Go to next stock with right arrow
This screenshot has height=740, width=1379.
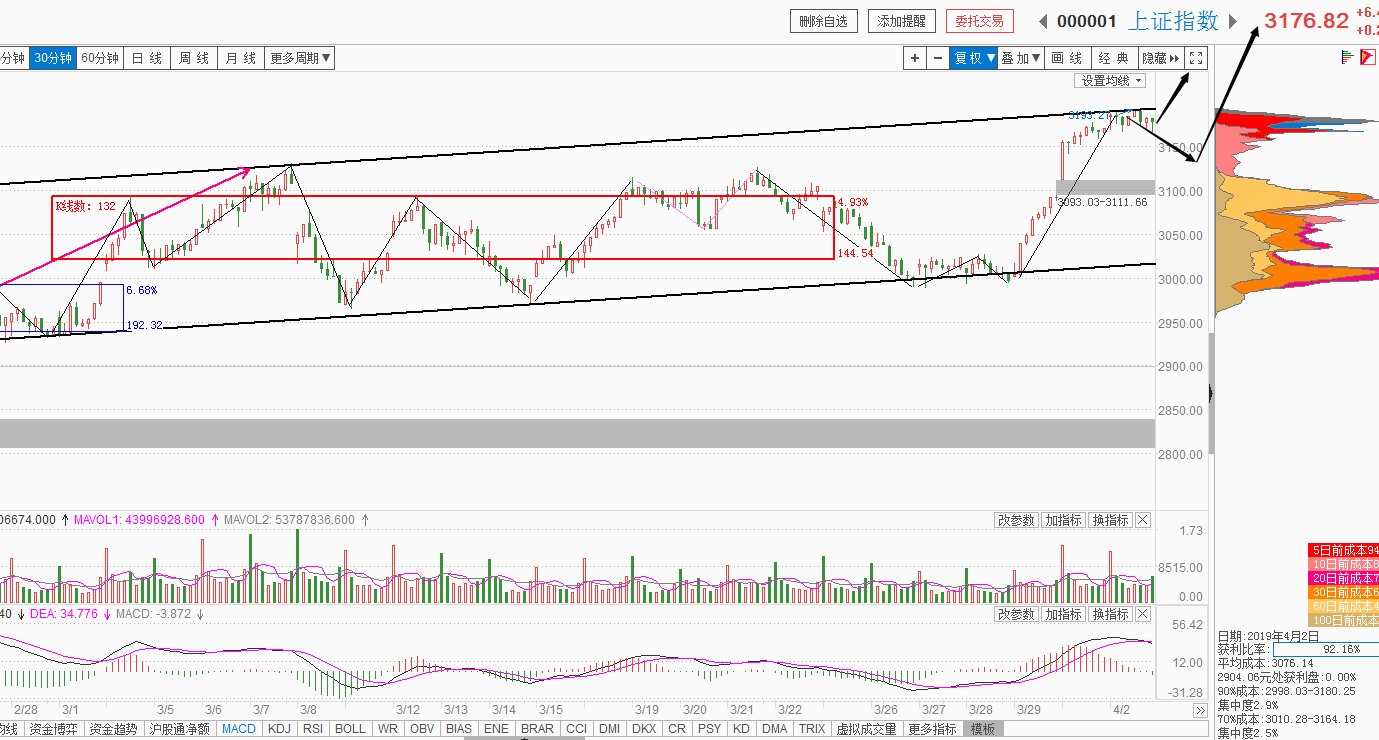1233,21
